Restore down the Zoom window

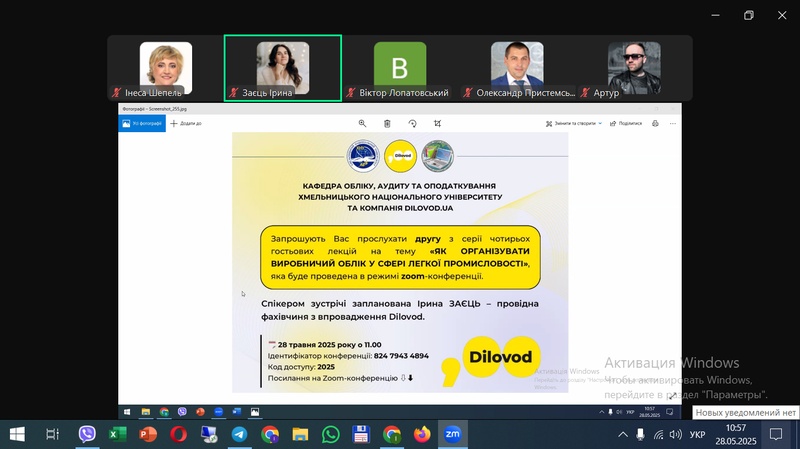(x=748, y=15)
